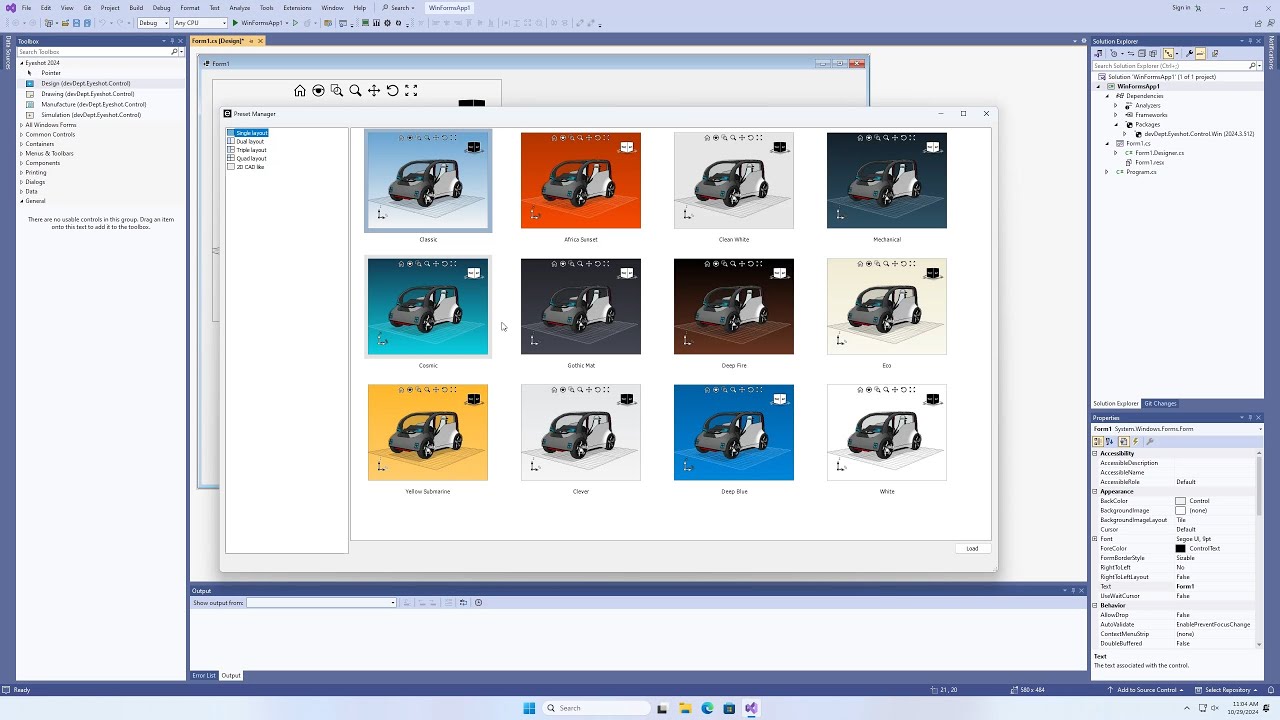
Task: Switch to the Git Changes tab
Action: tap(1160, 404)
